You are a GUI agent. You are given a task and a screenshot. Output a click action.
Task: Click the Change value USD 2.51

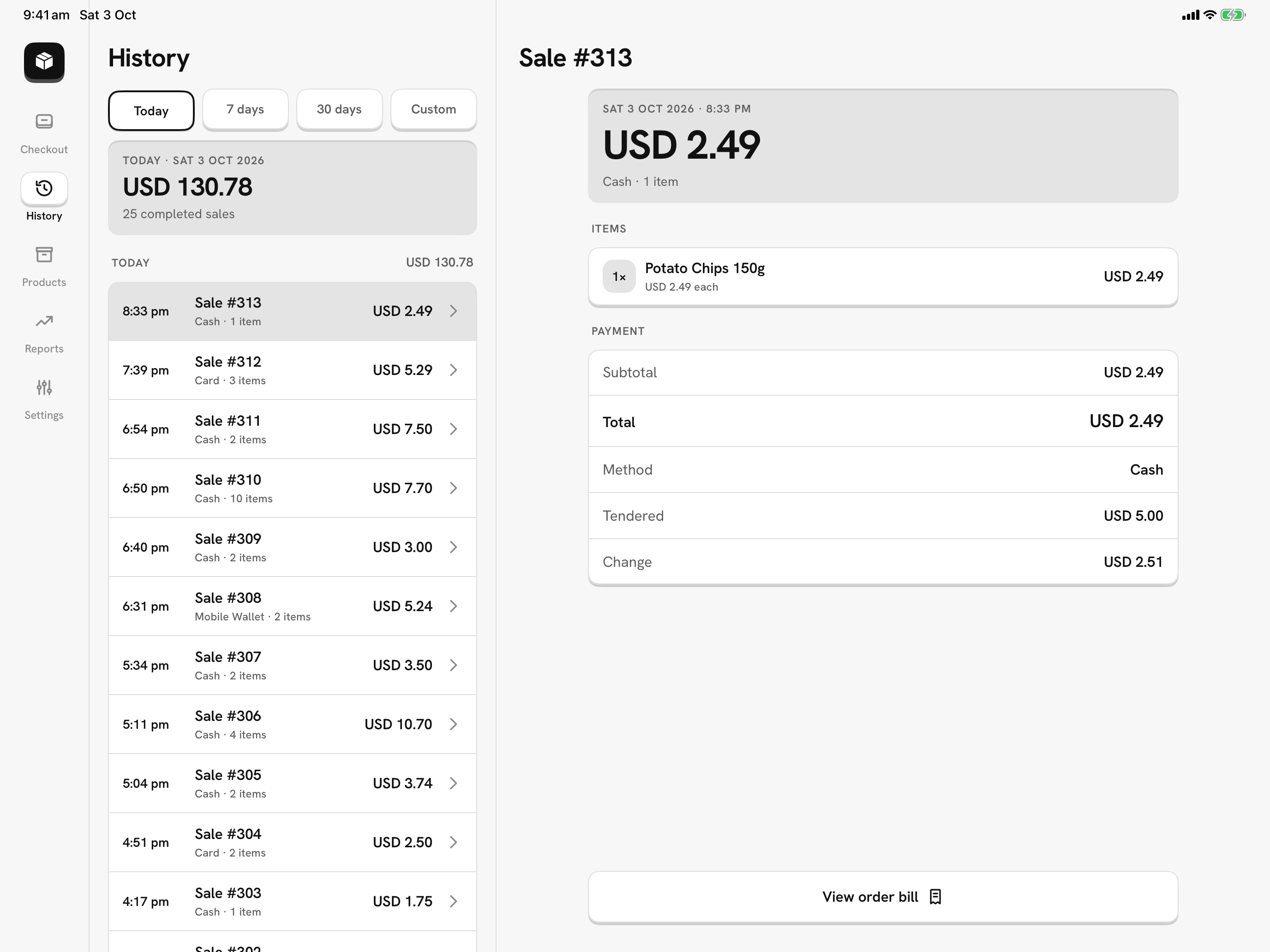1133,562
